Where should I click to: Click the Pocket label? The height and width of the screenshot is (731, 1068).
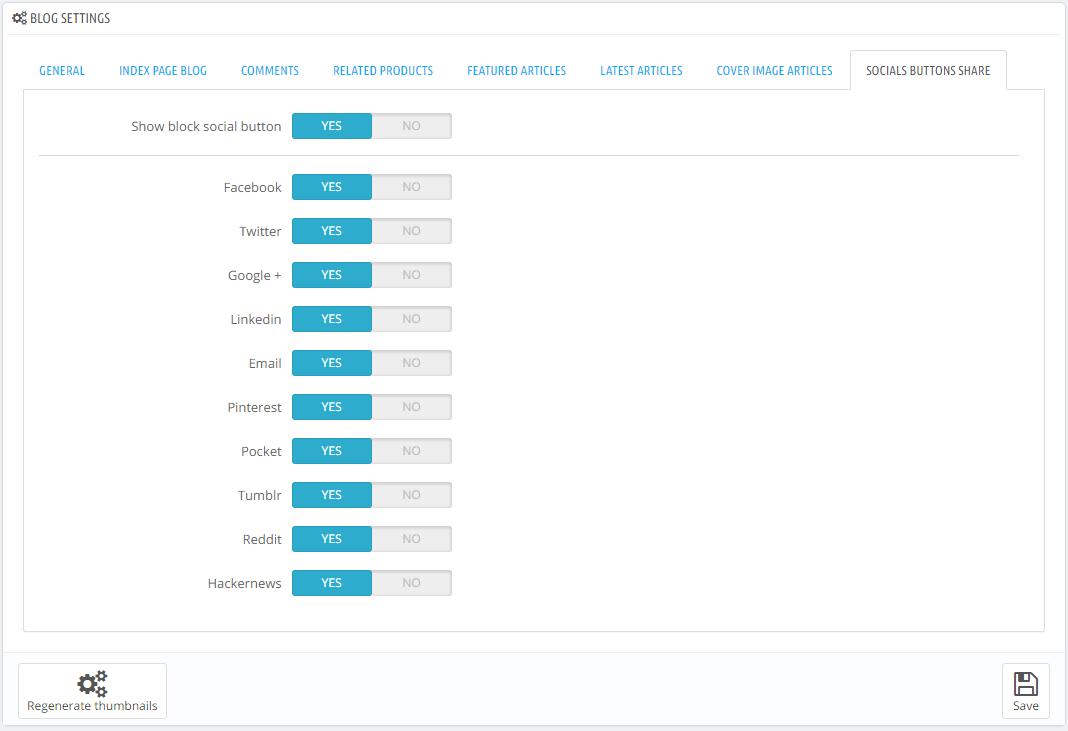click(x=262, y=452)
